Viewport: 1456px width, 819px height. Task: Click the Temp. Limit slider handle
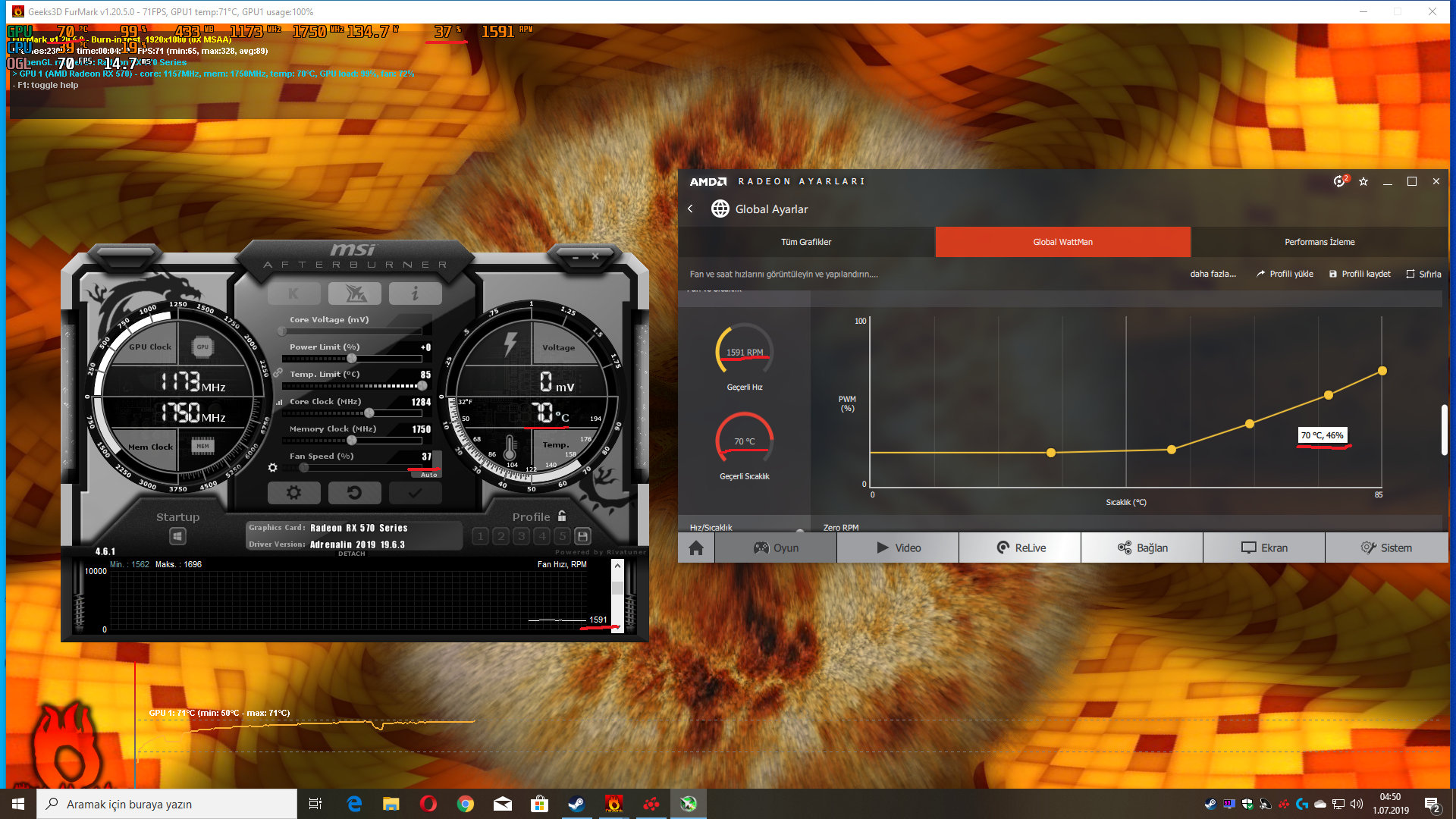(x=422, y=386)
